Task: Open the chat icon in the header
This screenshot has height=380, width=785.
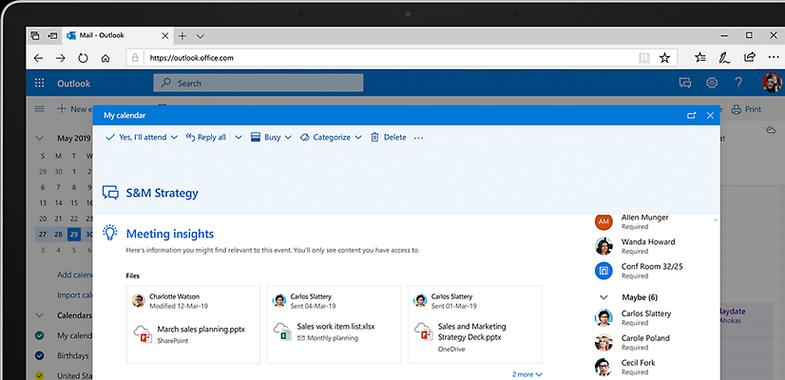Action: (685, 83)
